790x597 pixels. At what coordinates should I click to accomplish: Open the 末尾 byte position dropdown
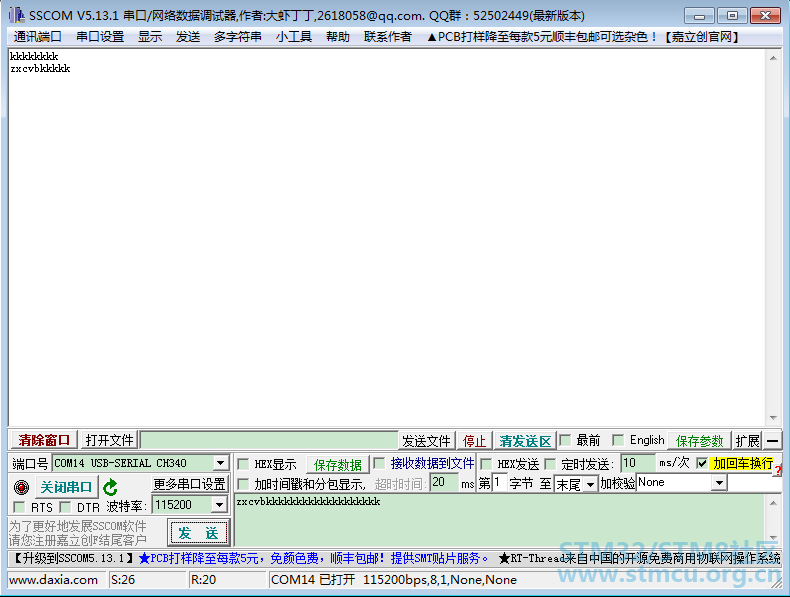pos(590,484)
